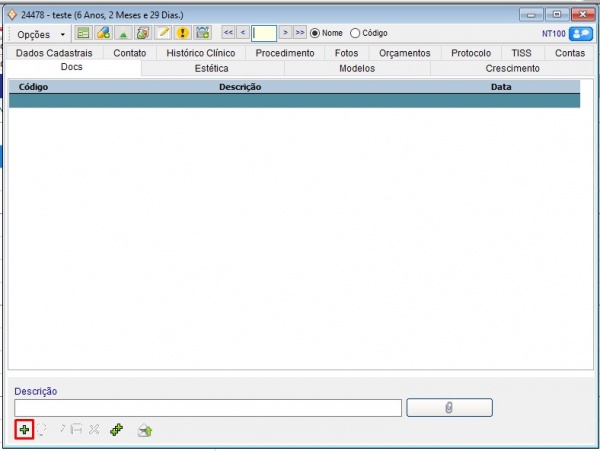600x451 pixels.
Task: Click the green double-plus icon in bottom toolbar
Action: [116, 429]
